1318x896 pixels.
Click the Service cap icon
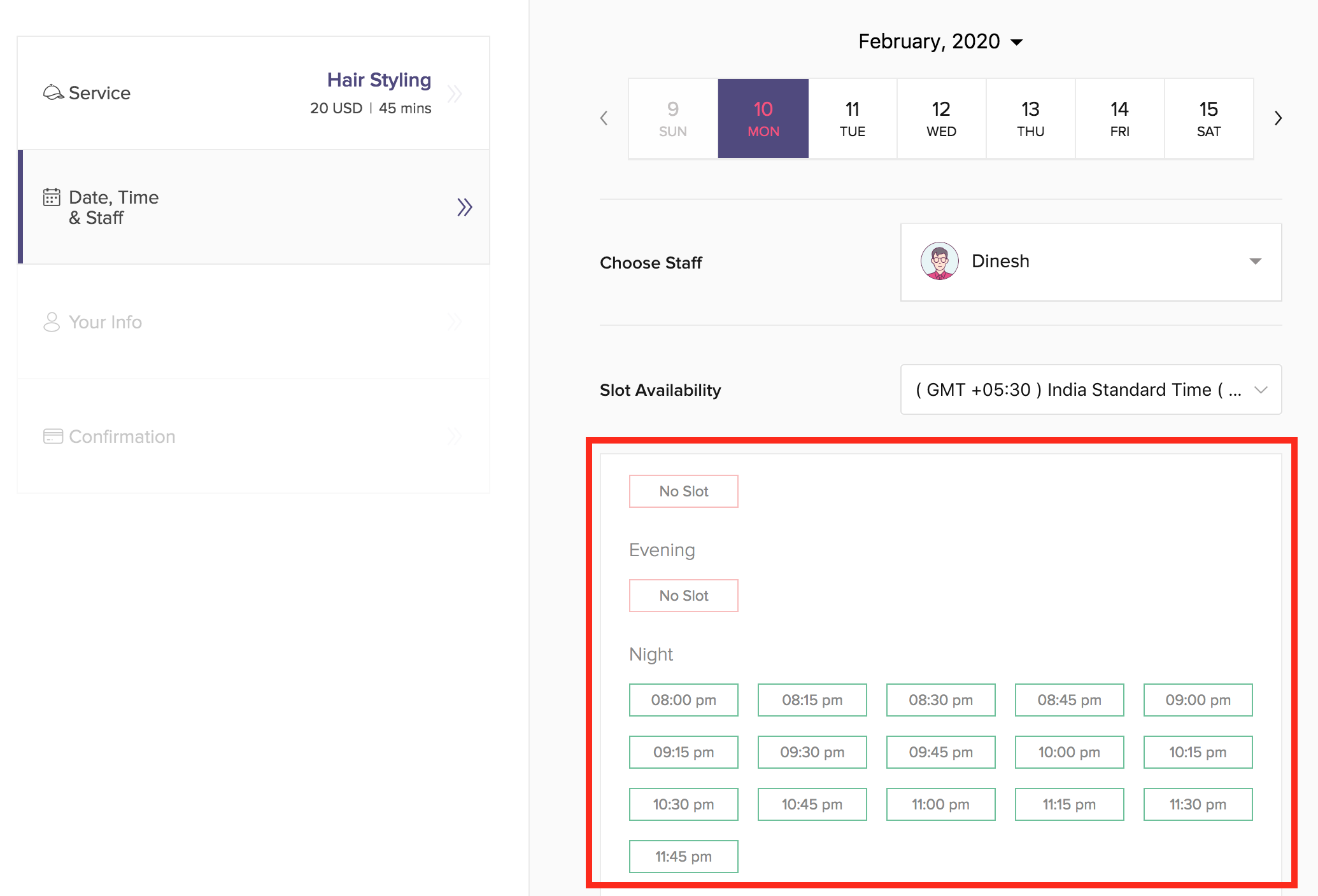tap(53, 93)
